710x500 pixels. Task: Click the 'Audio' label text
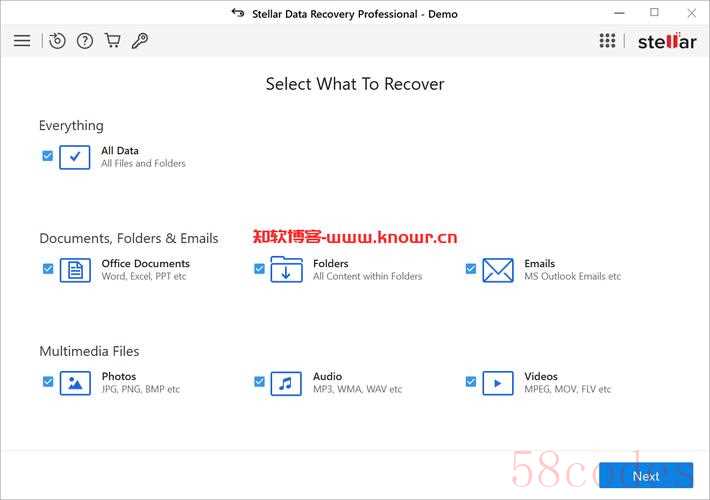(x=327, y=376)
